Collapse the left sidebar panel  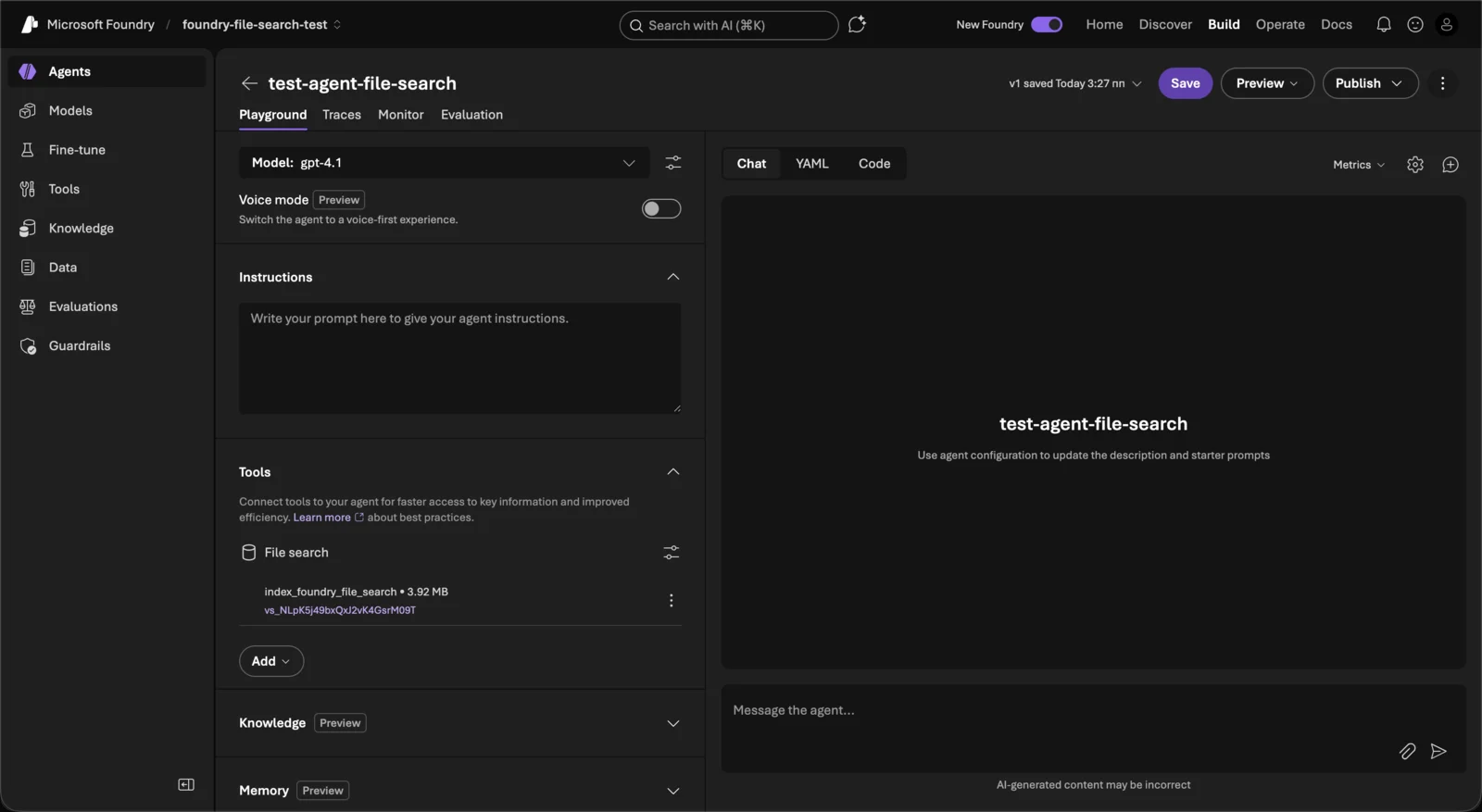(186, 784)
